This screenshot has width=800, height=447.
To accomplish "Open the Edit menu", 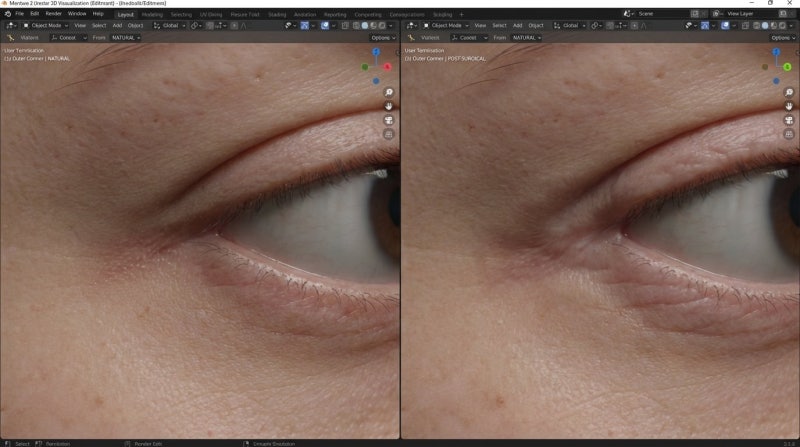I will click(x=35, y=14).
